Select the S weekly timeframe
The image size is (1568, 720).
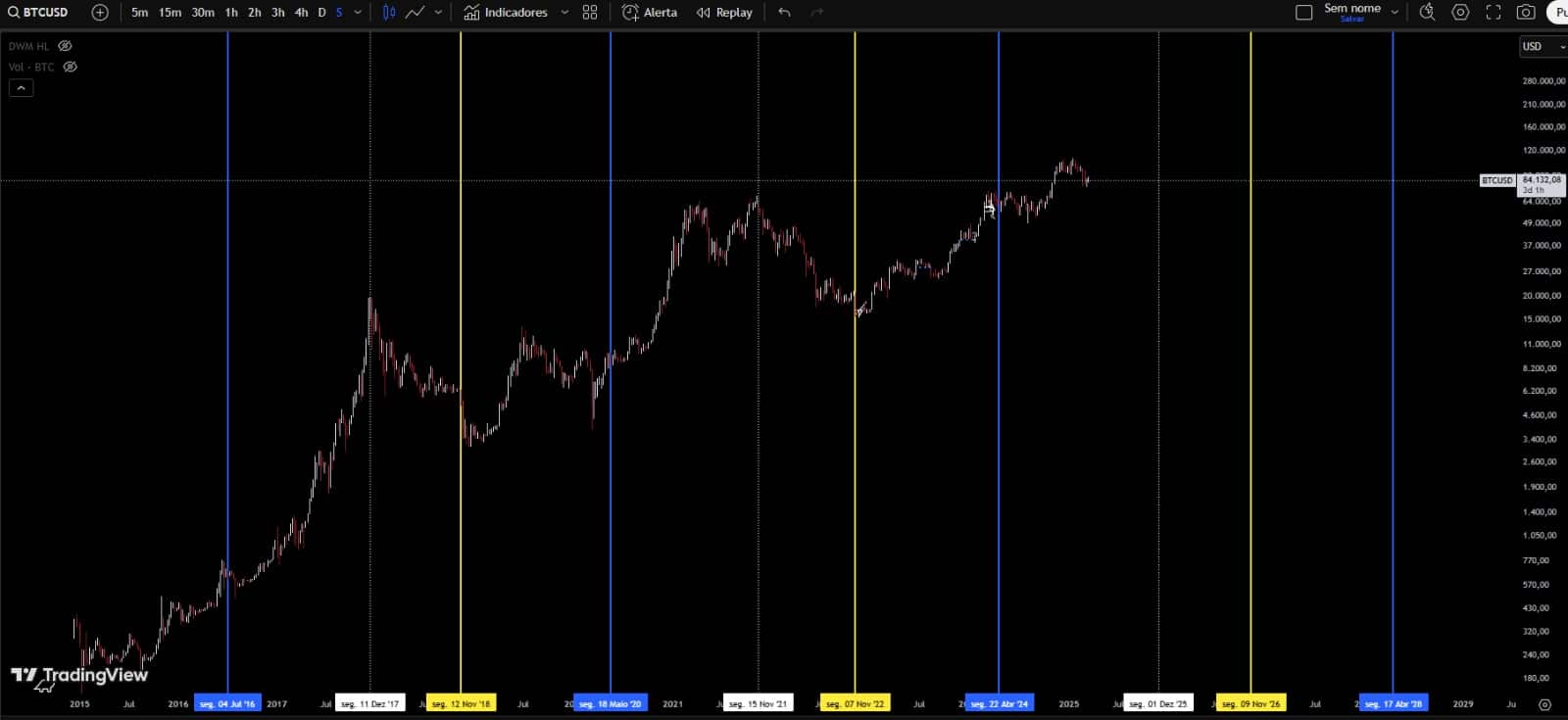[x=339, y=13]
